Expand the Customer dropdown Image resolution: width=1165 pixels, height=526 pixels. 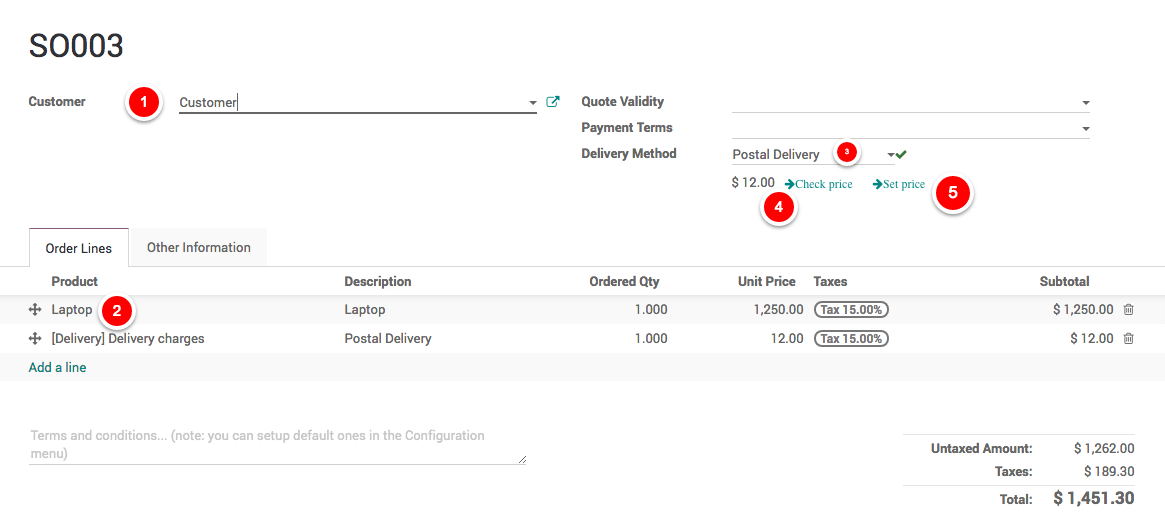click(x=533, y=103)
